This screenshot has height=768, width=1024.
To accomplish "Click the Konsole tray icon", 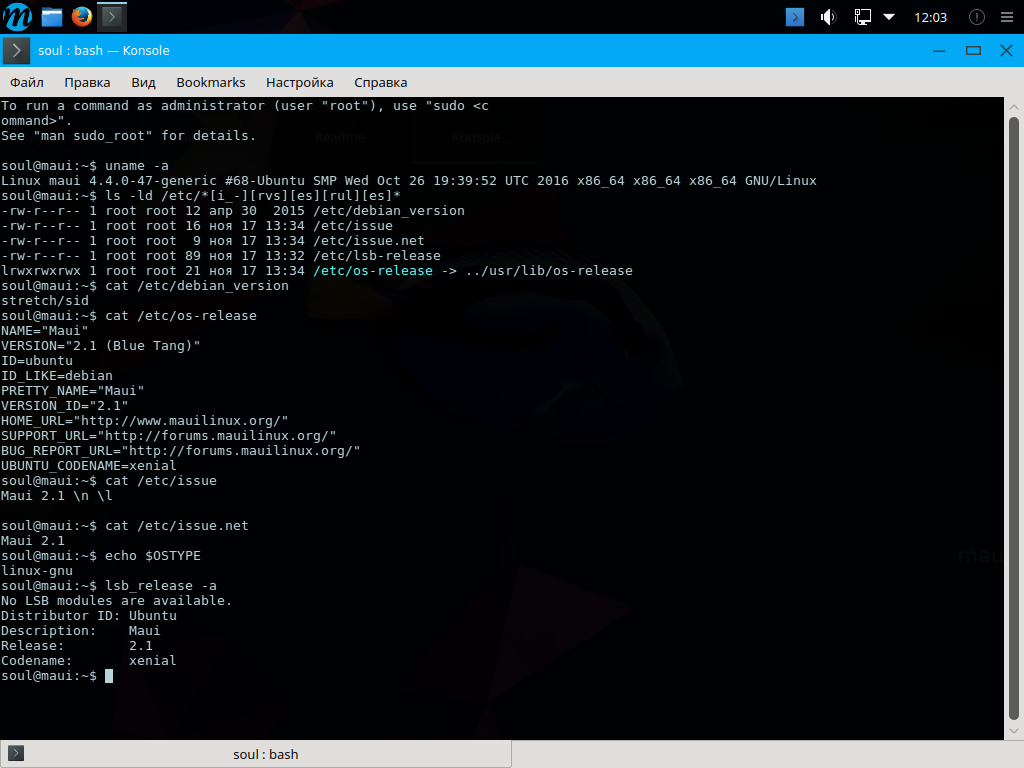I will [795, 17].
